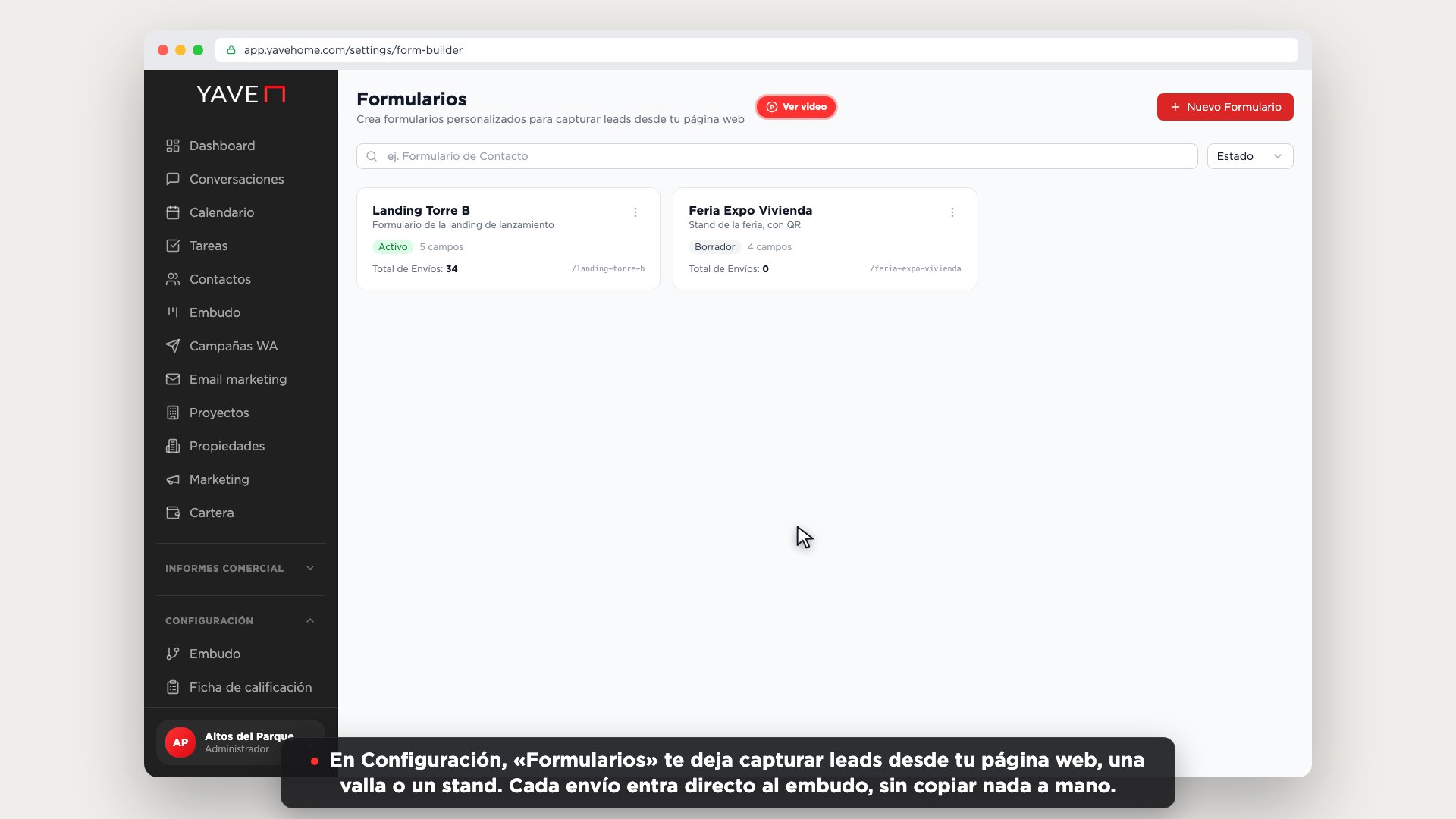Screen dimensions: 1456x819
Task: Open the Calendario calendar icon
Action: [173, 212]
